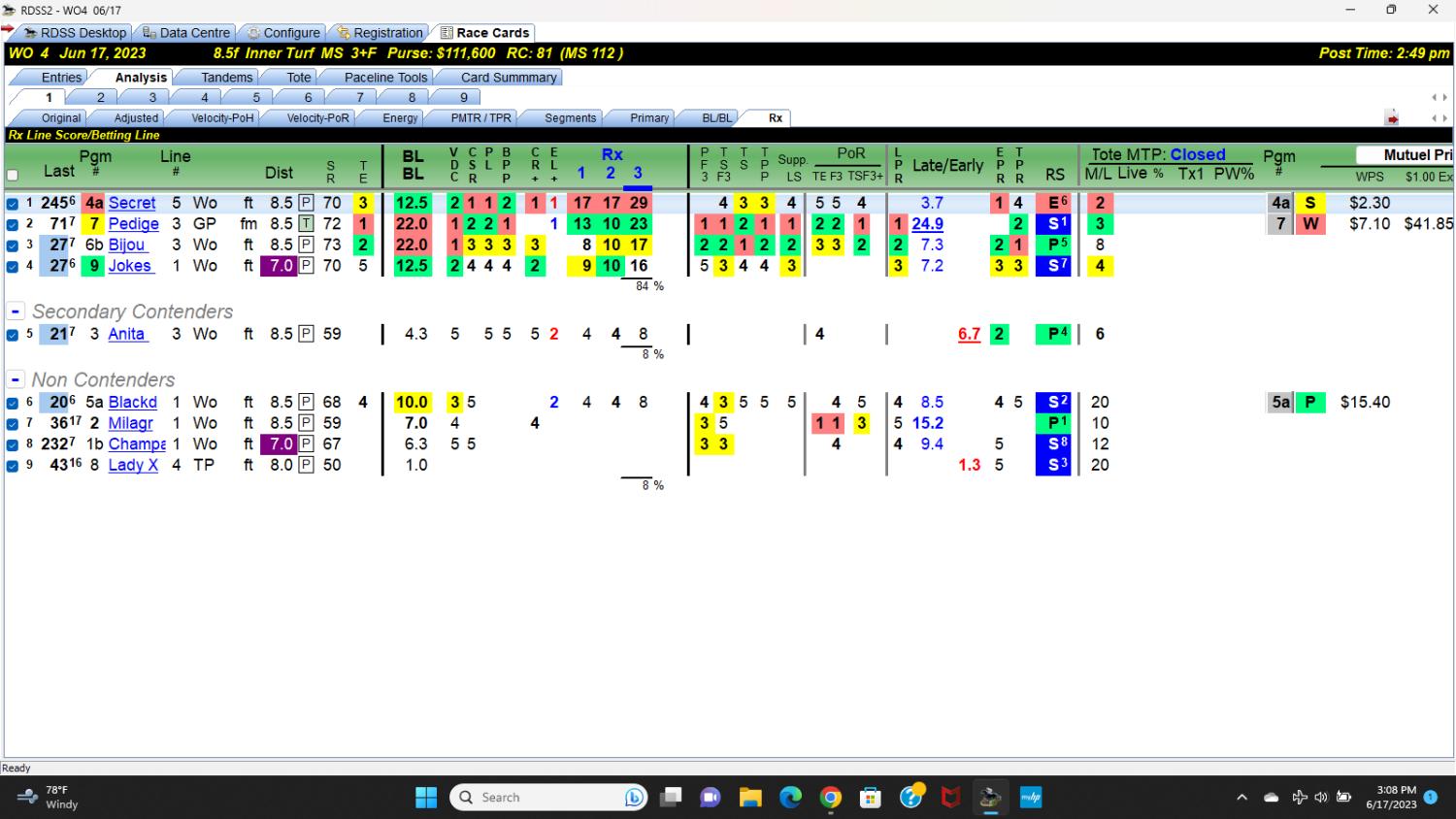The width and height of the screenshot is (1456, 819).
Task: Select race 5 tab
Action: pyautogui.click(x=256, y=98)
